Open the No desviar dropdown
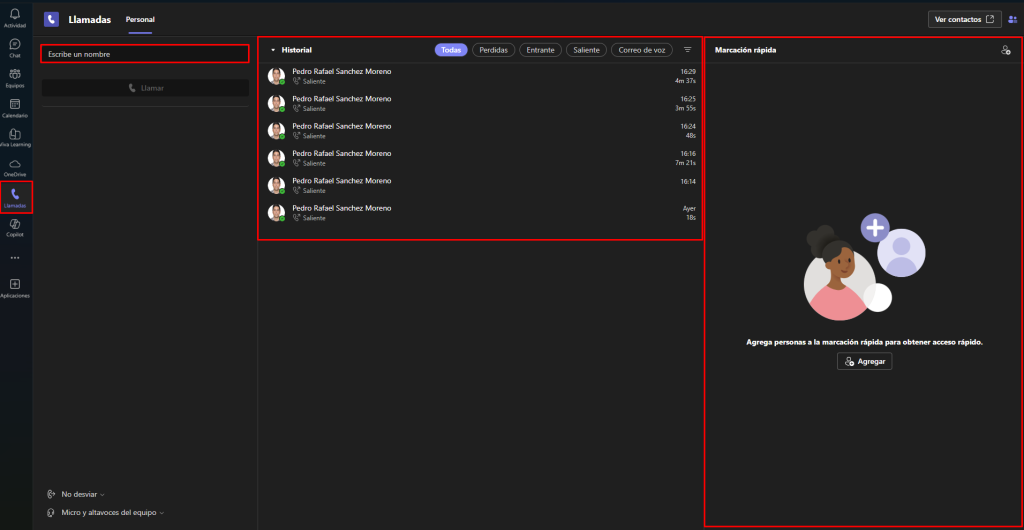This screenshot has width=1024, height=530. pyautogui.click(x=82, y=494)
